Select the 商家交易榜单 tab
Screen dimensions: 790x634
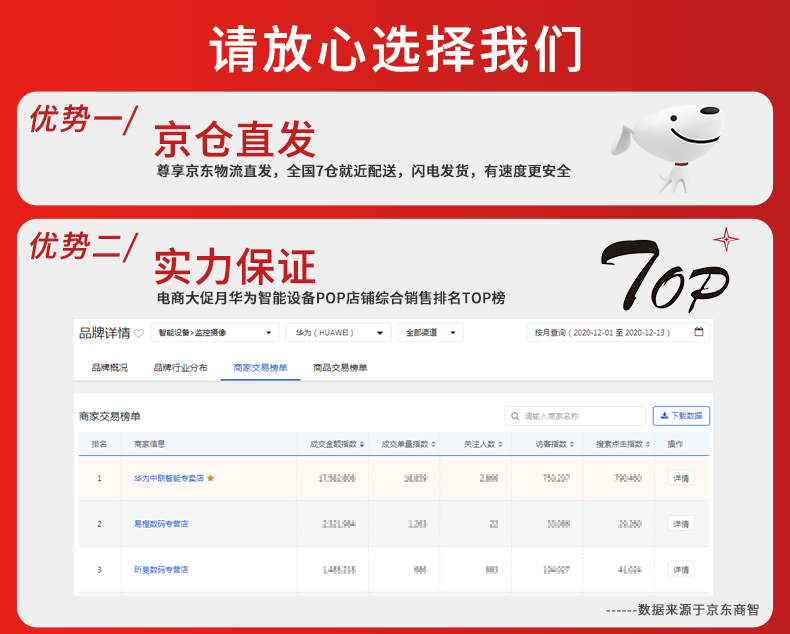pyautogui.click(x=260, y=367)
